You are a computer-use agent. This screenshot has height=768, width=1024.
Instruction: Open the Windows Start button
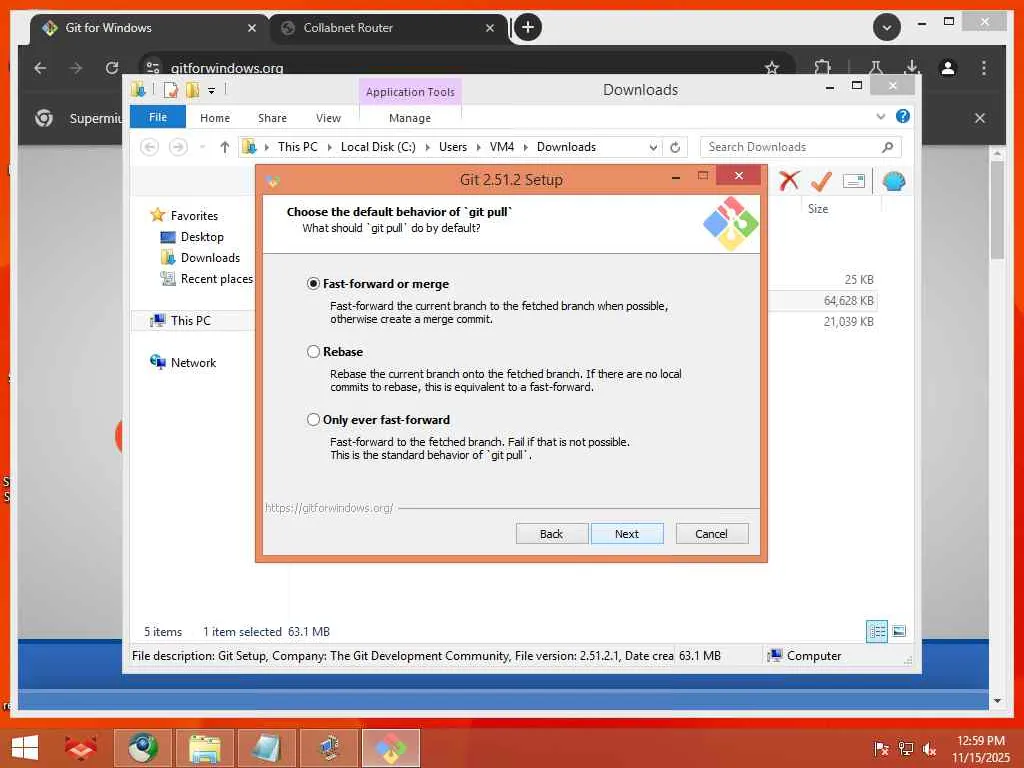tap(25, 748)
